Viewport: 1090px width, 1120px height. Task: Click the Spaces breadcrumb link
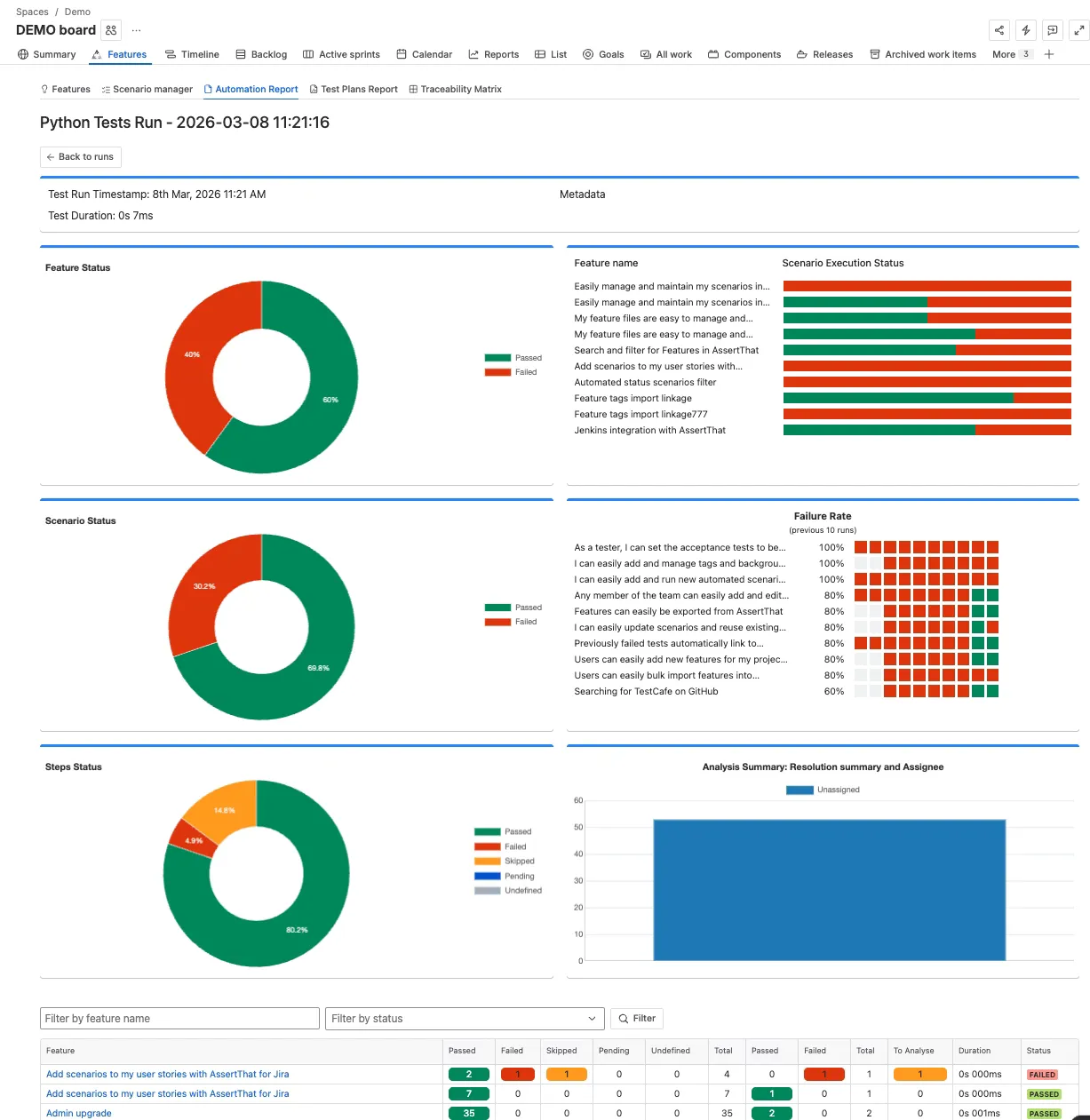point(32,12)
